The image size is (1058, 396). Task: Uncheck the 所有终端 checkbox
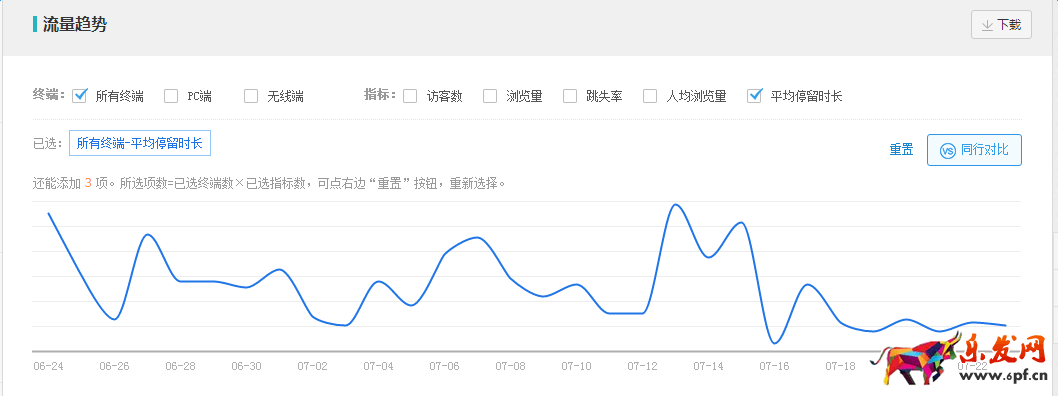[x=80, y=95]
